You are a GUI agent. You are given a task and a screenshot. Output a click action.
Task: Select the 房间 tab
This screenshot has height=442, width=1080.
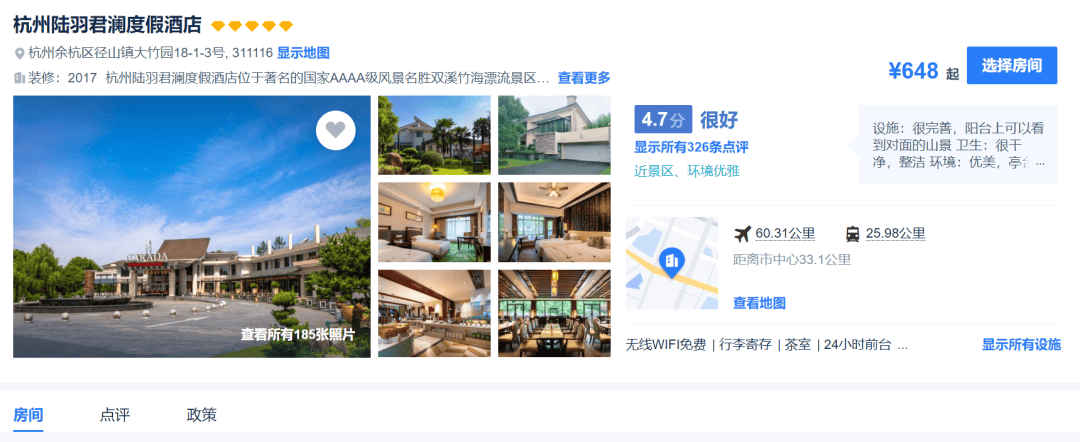tap(28, 415)
